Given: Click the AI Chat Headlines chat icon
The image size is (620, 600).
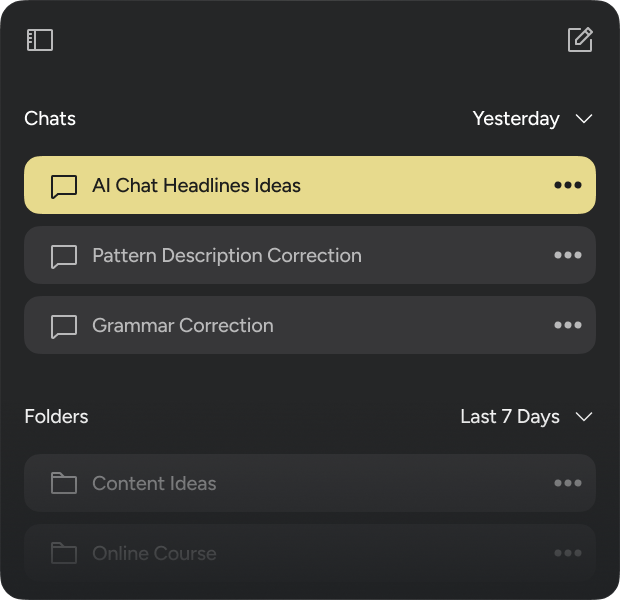Looking at the screenshot, I should click(x=64, y=186).
